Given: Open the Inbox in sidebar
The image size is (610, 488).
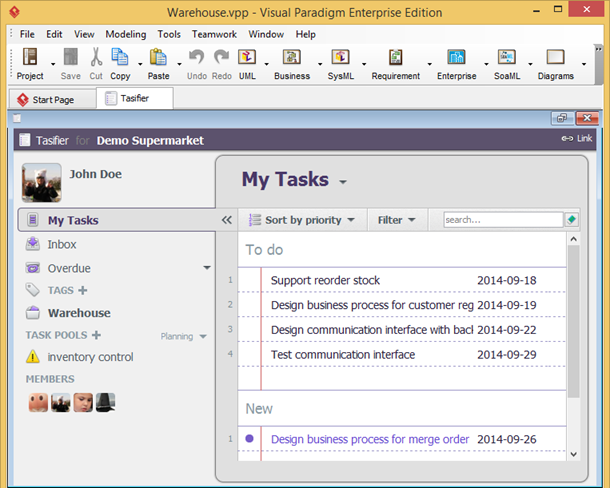Looking at the screenshot, I should [x=61, y=244].
